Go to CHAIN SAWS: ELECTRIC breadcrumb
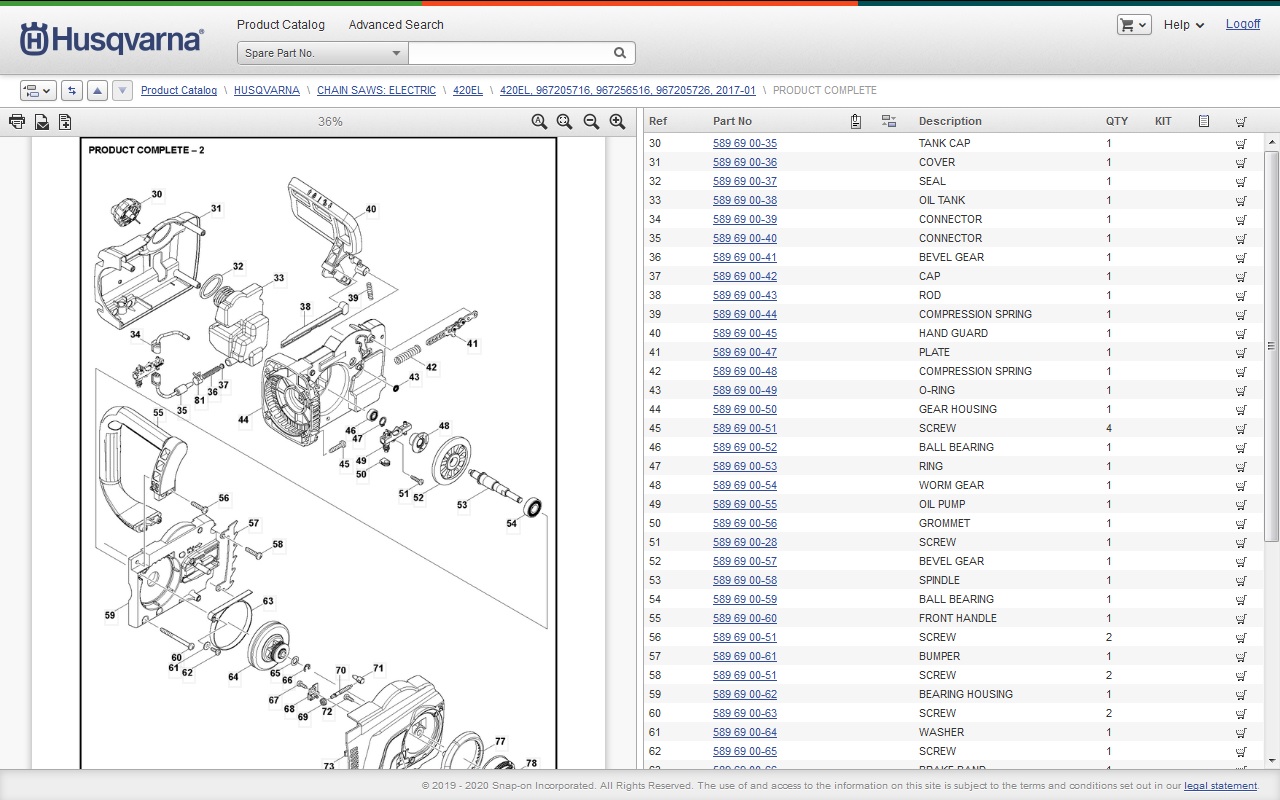The image size is (1280, 800). point(376,90)
